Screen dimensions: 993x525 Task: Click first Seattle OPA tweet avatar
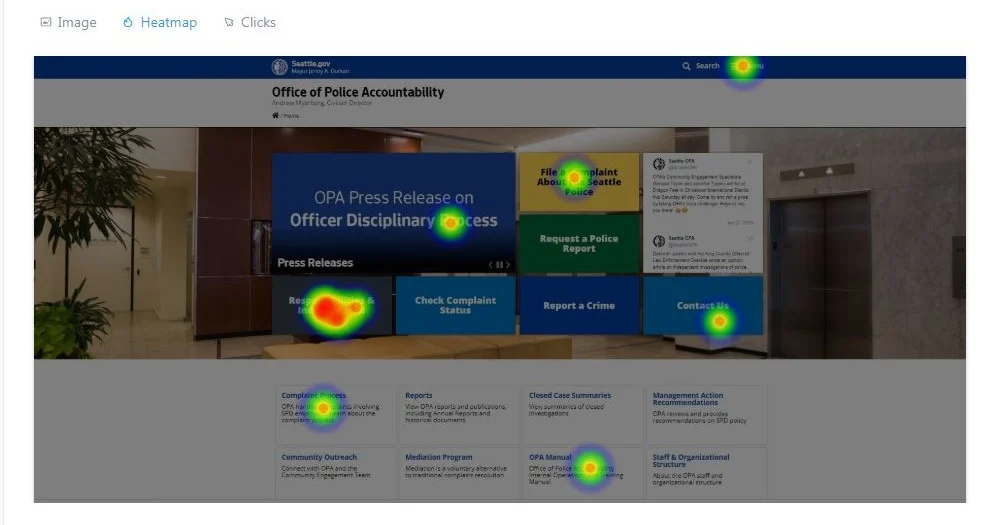click(x=659, y=164)
